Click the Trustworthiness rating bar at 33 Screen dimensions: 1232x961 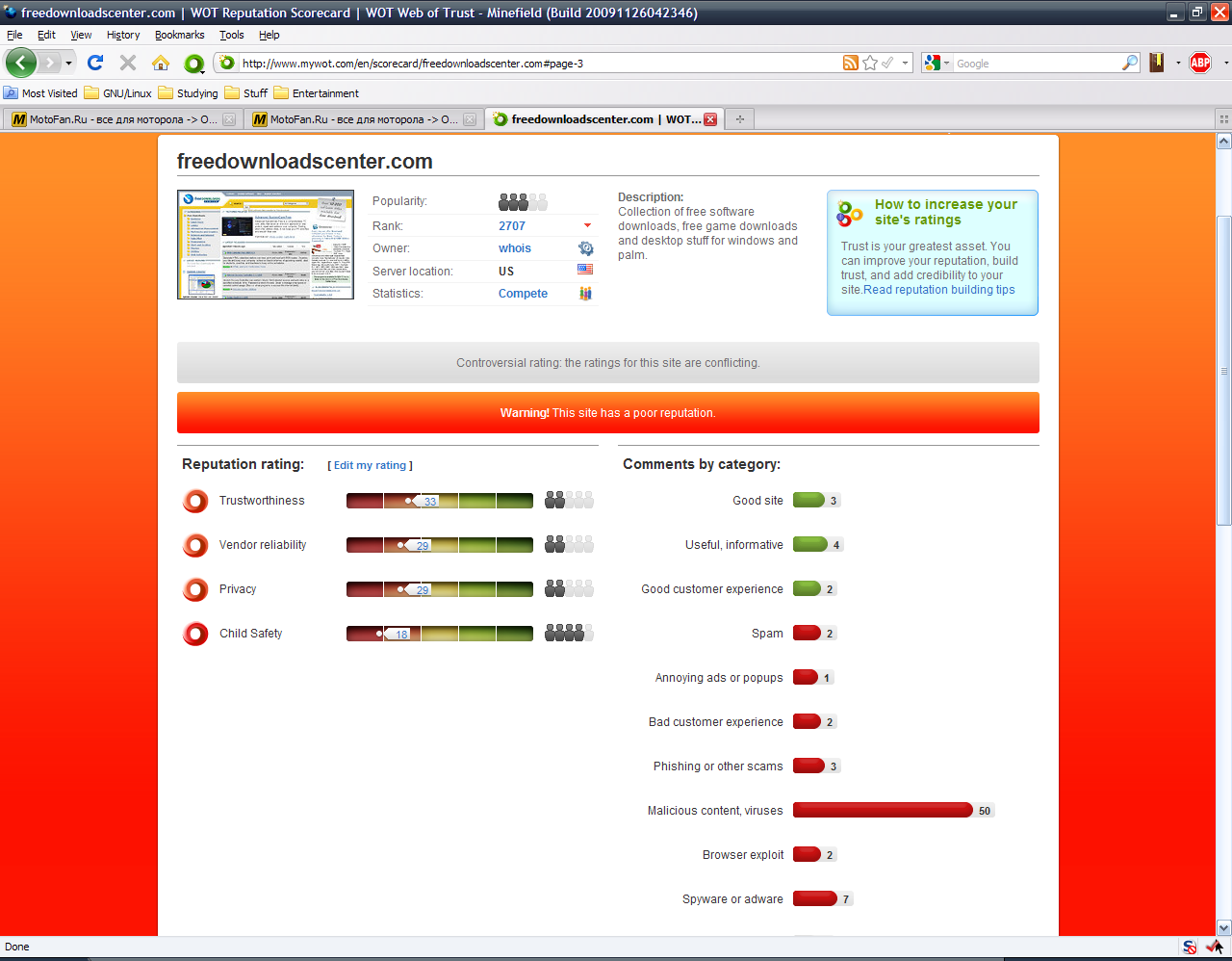(x=439, y=501)
